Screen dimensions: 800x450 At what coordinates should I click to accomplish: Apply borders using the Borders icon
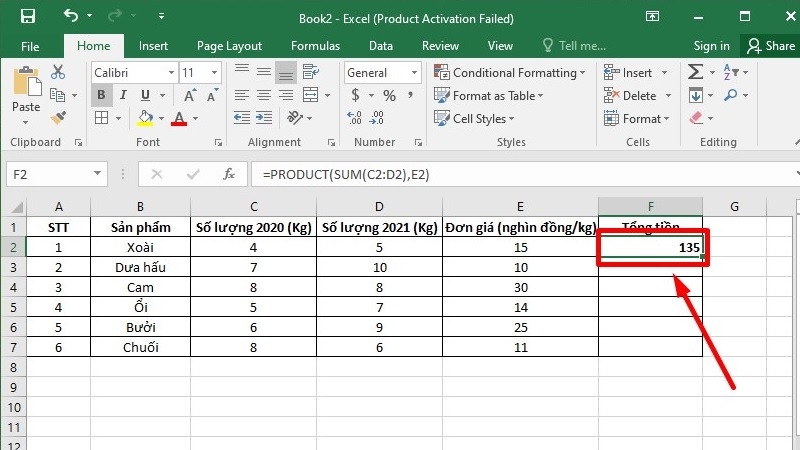pos(102,118)
